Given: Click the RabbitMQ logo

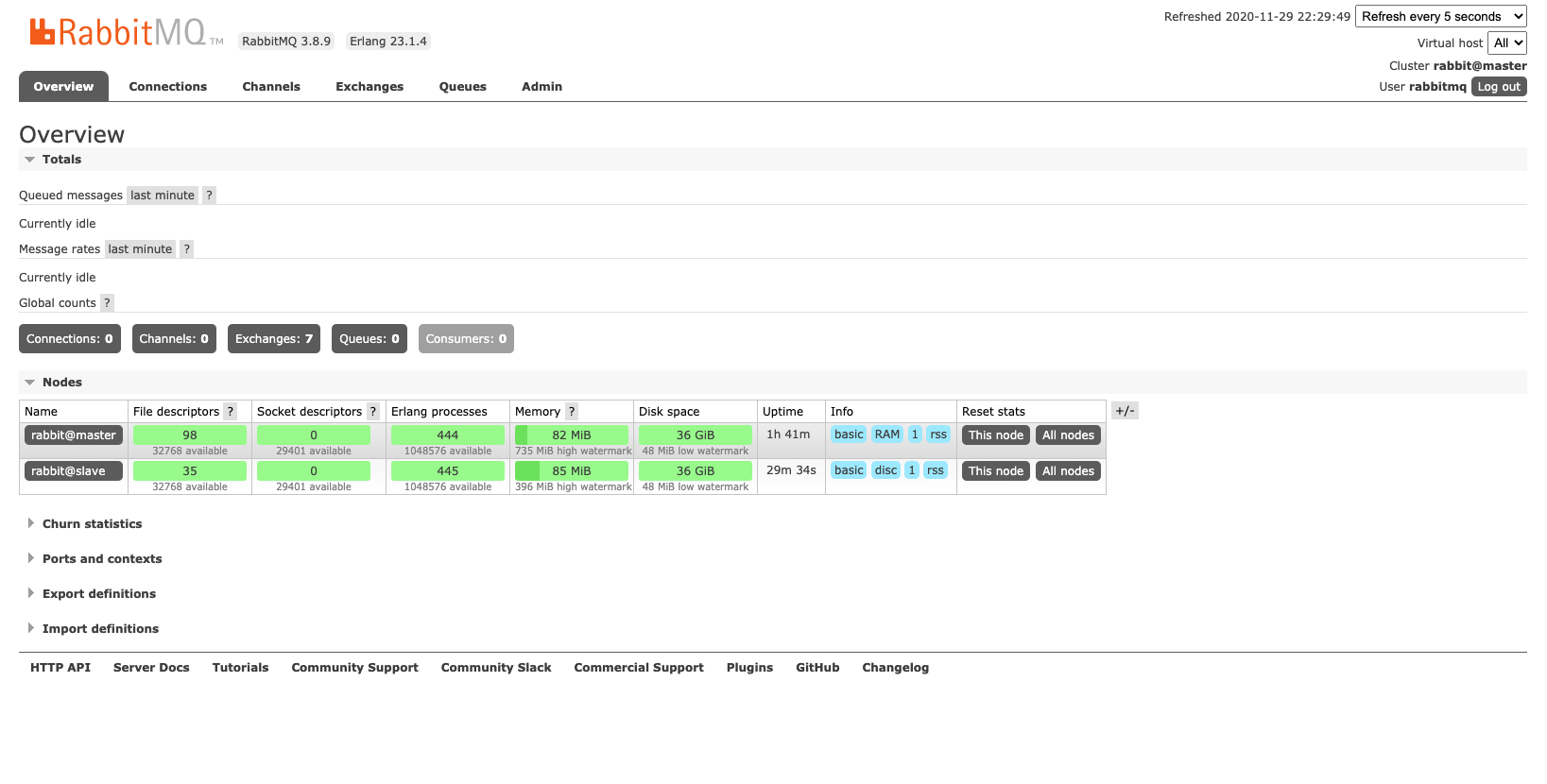Looking at the screenshot, I should (127, 32).
